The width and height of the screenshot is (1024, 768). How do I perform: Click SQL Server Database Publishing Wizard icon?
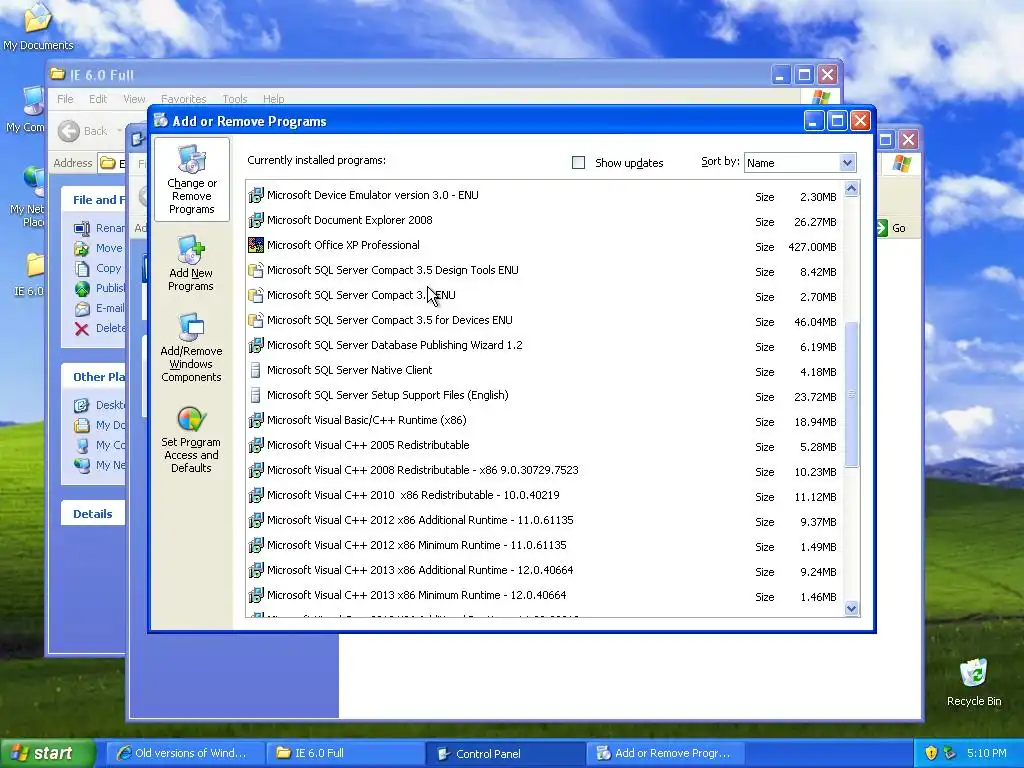click(x=256, y=345)
